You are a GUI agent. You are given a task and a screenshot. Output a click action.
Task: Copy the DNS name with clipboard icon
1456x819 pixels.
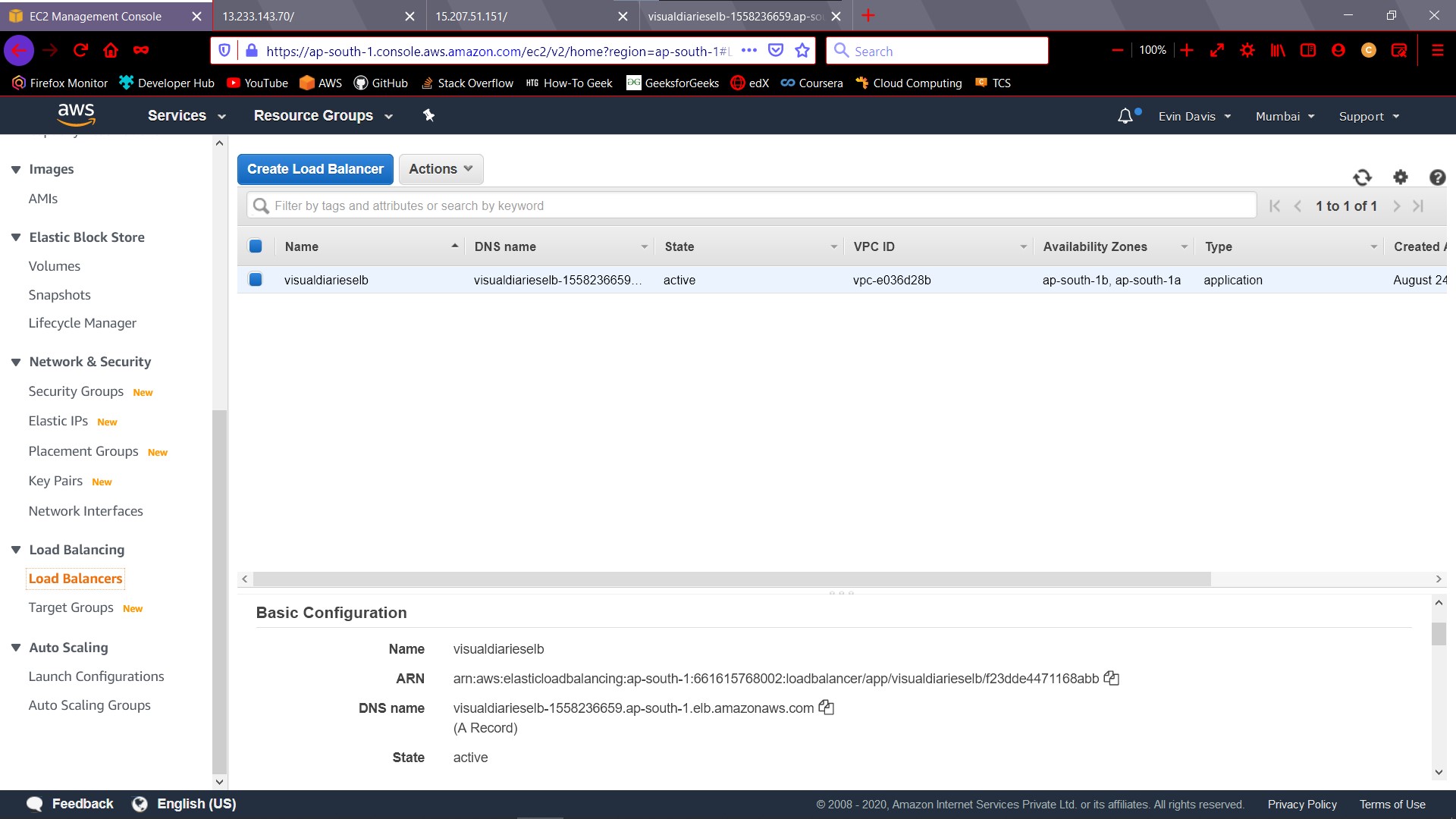point(827,708)
